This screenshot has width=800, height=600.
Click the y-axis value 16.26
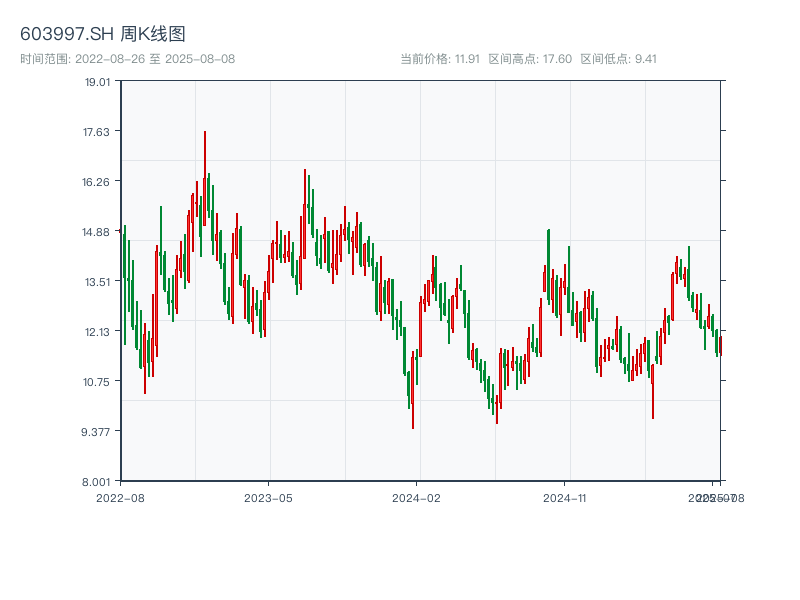click(x=96, y=182)
